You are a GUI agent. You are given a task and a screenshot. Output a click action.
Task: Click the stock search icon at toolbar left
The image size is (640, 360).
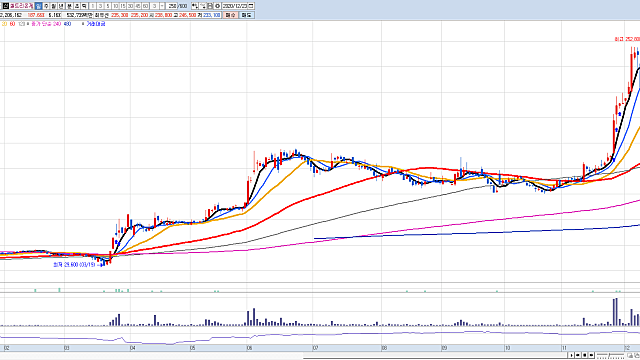[x=6, y=6]
